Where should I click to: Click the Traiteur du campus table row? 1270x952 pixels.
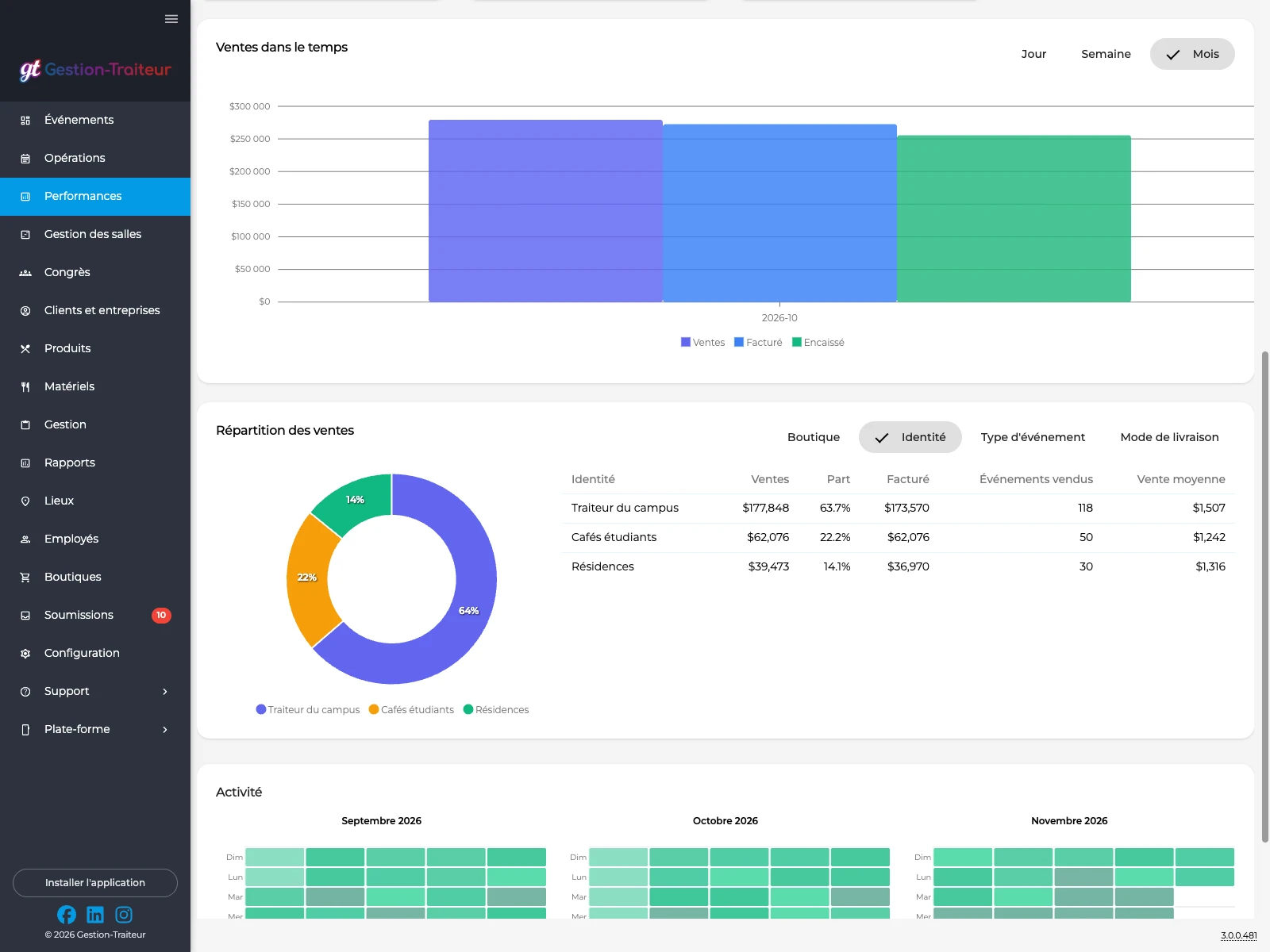[x=899, y=508]
